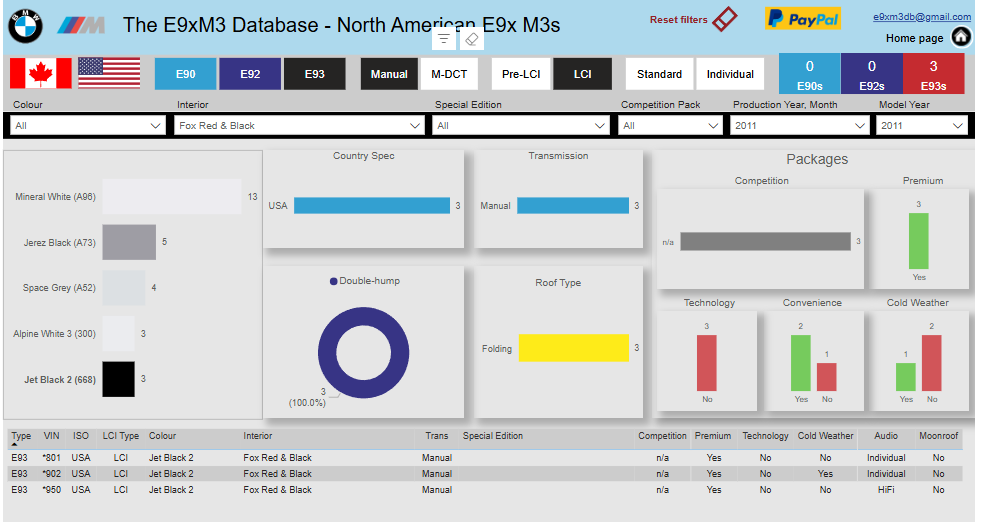Toggle the M-DCT transmission filter

(449, 74)
